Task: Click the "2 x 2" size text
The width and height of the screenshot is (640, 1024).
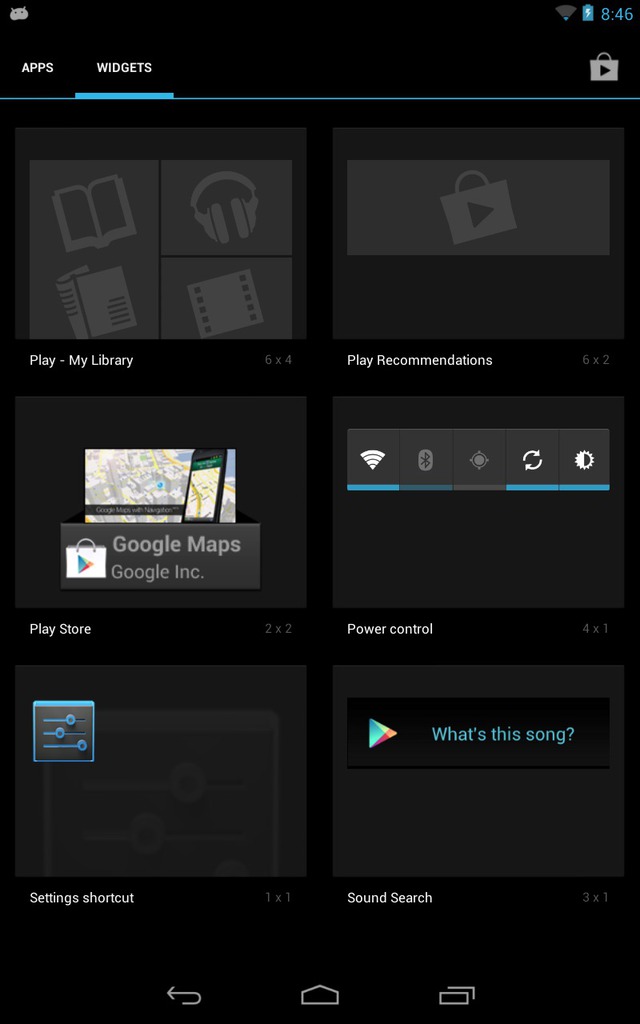Action: pyautogui.click(x=278, y=629)
